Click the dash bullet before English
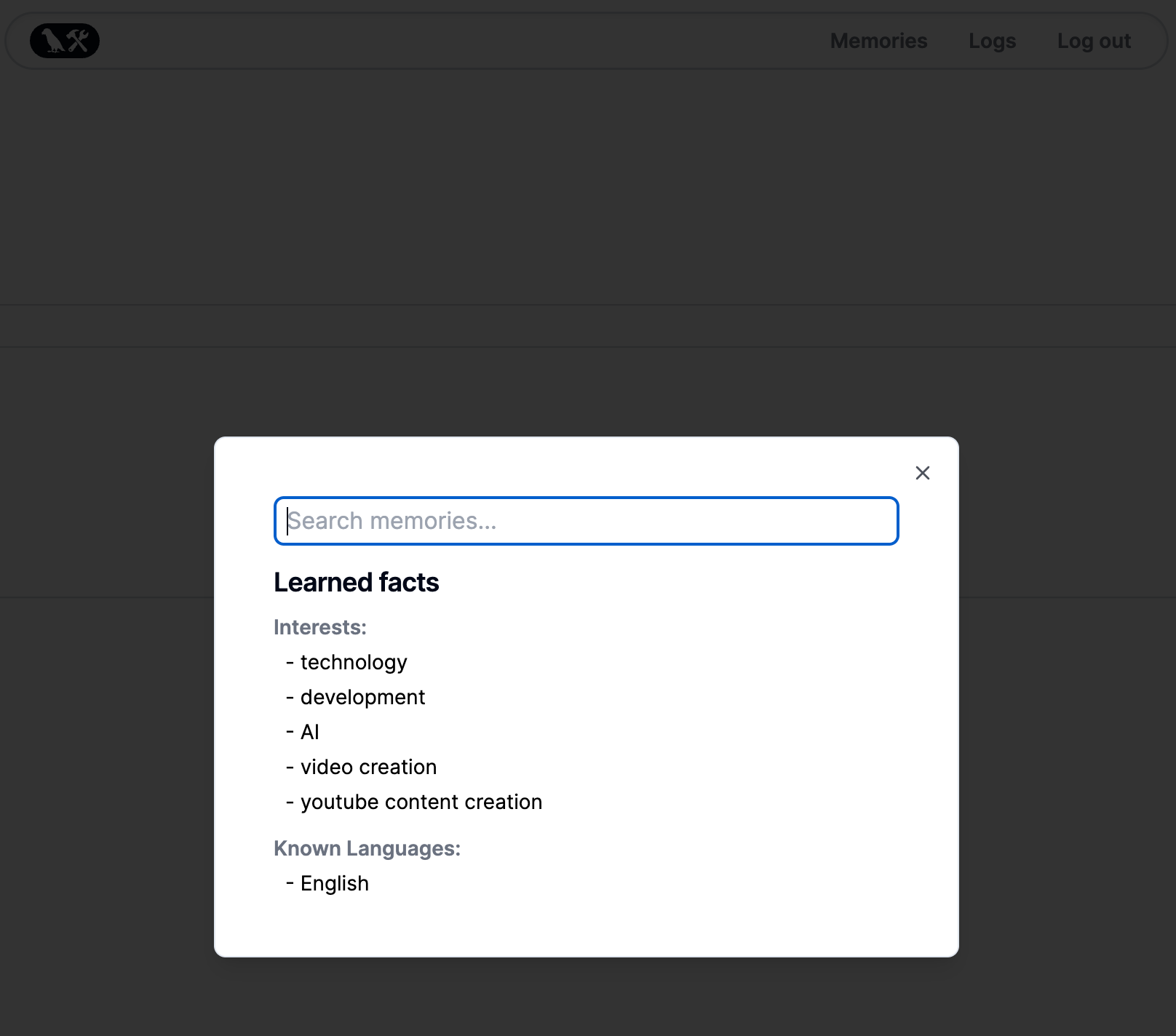This screenshot has width=1176, height=1036. 290,883
